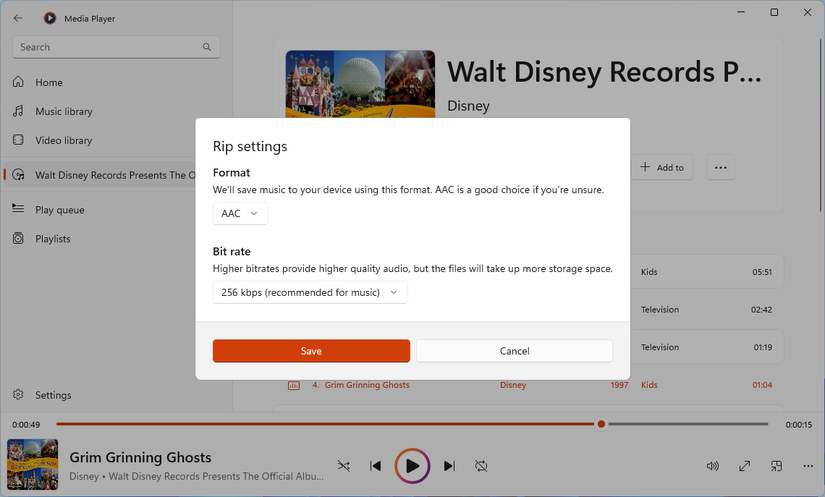Click the Grim Grinning Ghosts now playing title
This screenshot has width=825, height=497.
(140, 458)
